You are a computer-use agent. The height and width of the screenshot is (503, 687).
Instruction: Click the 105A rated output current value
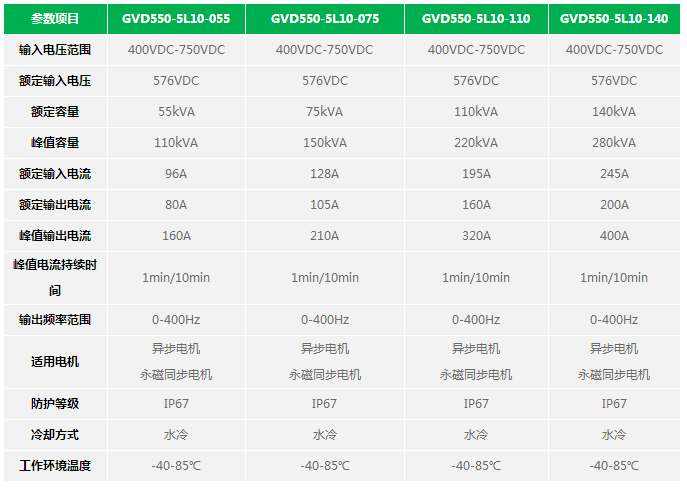[325, 205]
